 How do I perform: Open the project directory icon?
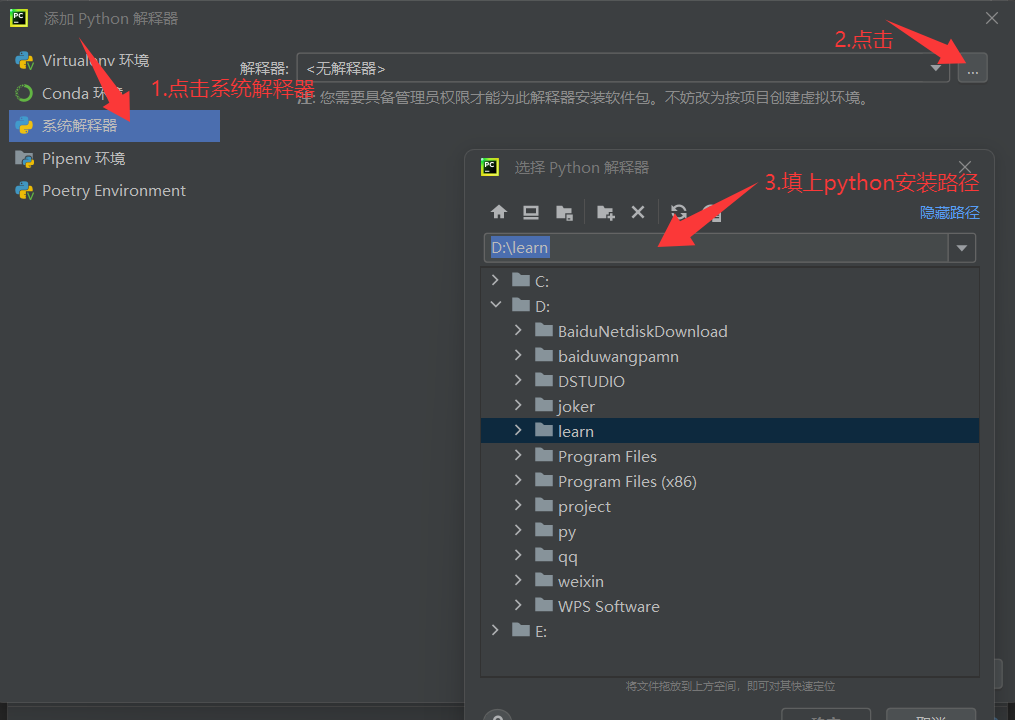click(564, 212)
